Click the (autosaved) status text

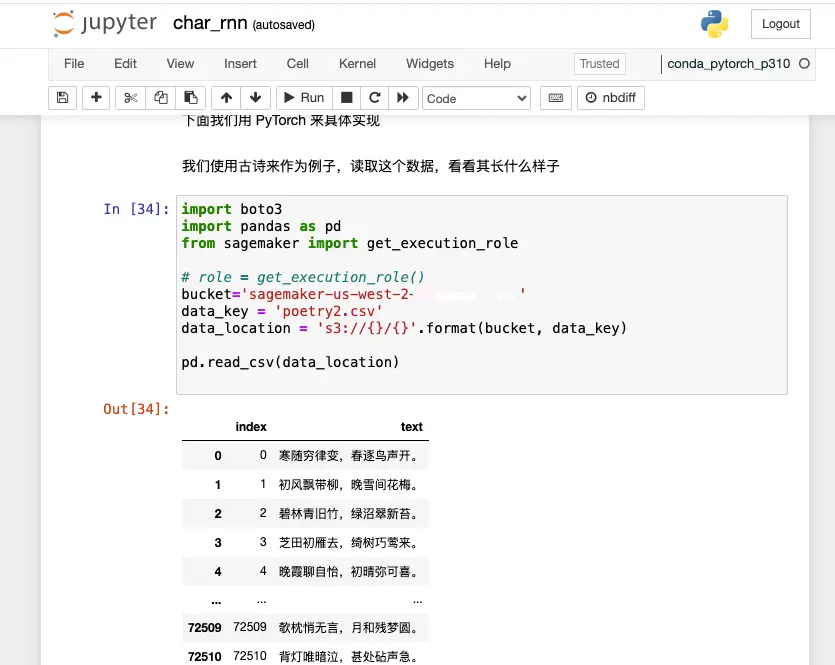[x=283, y=25]
